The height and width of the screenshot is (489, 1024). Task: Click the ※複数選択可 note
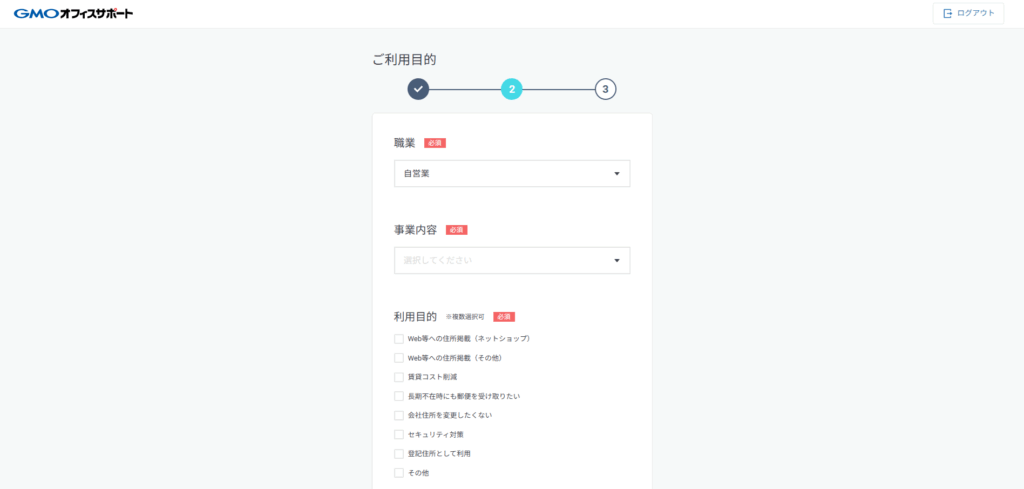(465, 317)
